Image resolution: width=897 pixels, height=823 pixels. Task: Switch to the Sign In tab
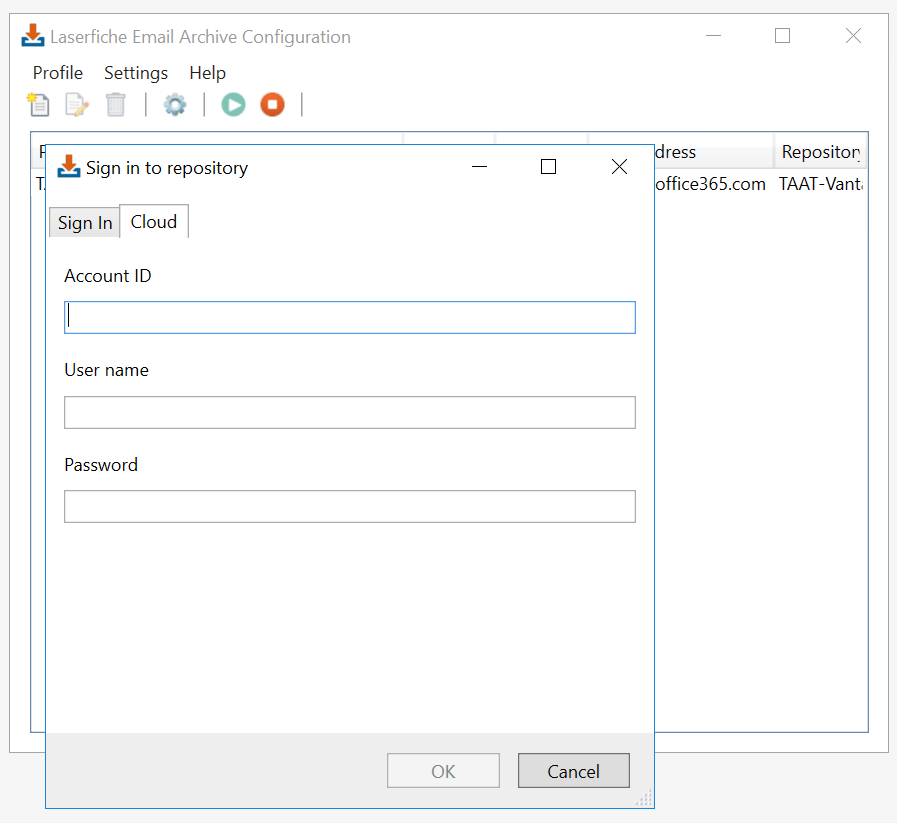[x=85, y=222]
